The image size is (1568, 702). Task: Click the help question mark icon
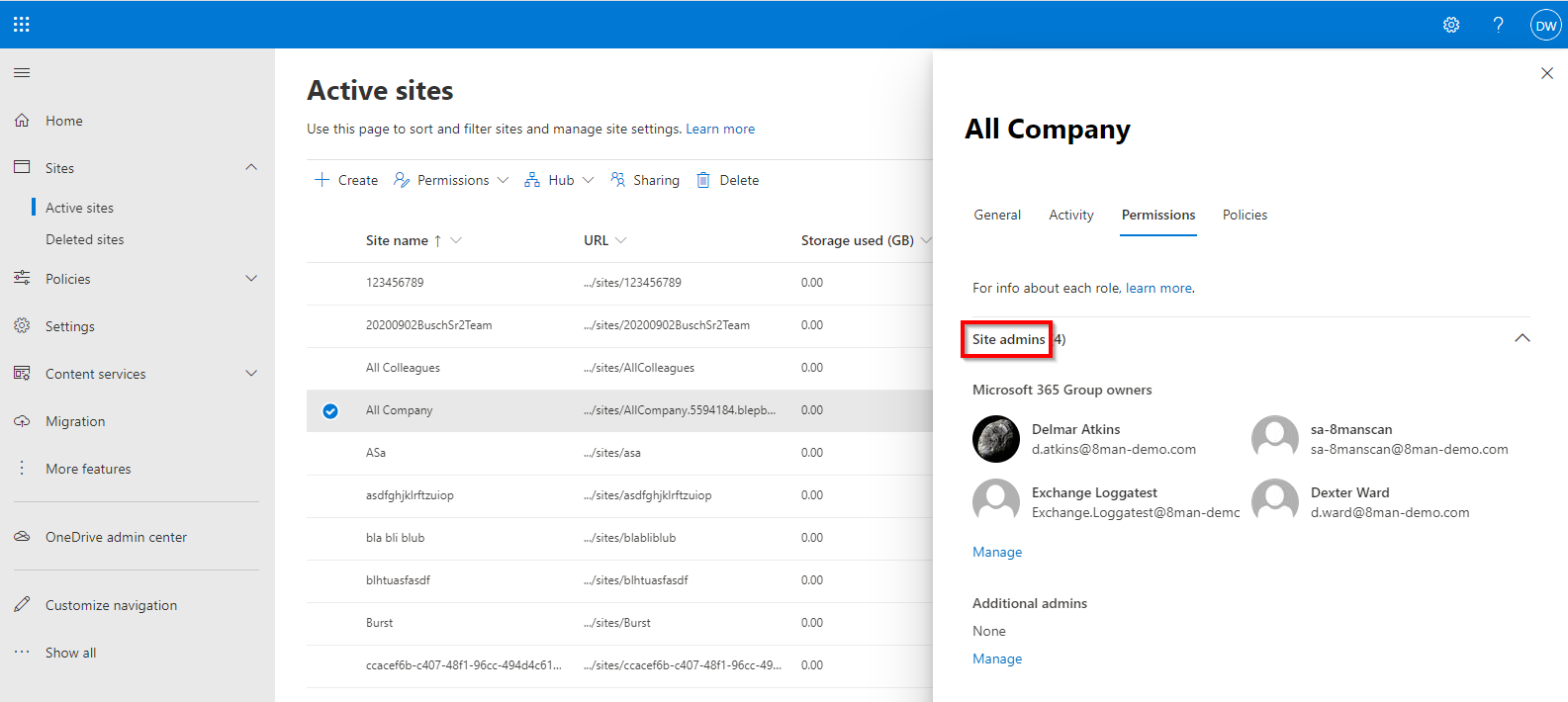click(x=1499, y=25)
